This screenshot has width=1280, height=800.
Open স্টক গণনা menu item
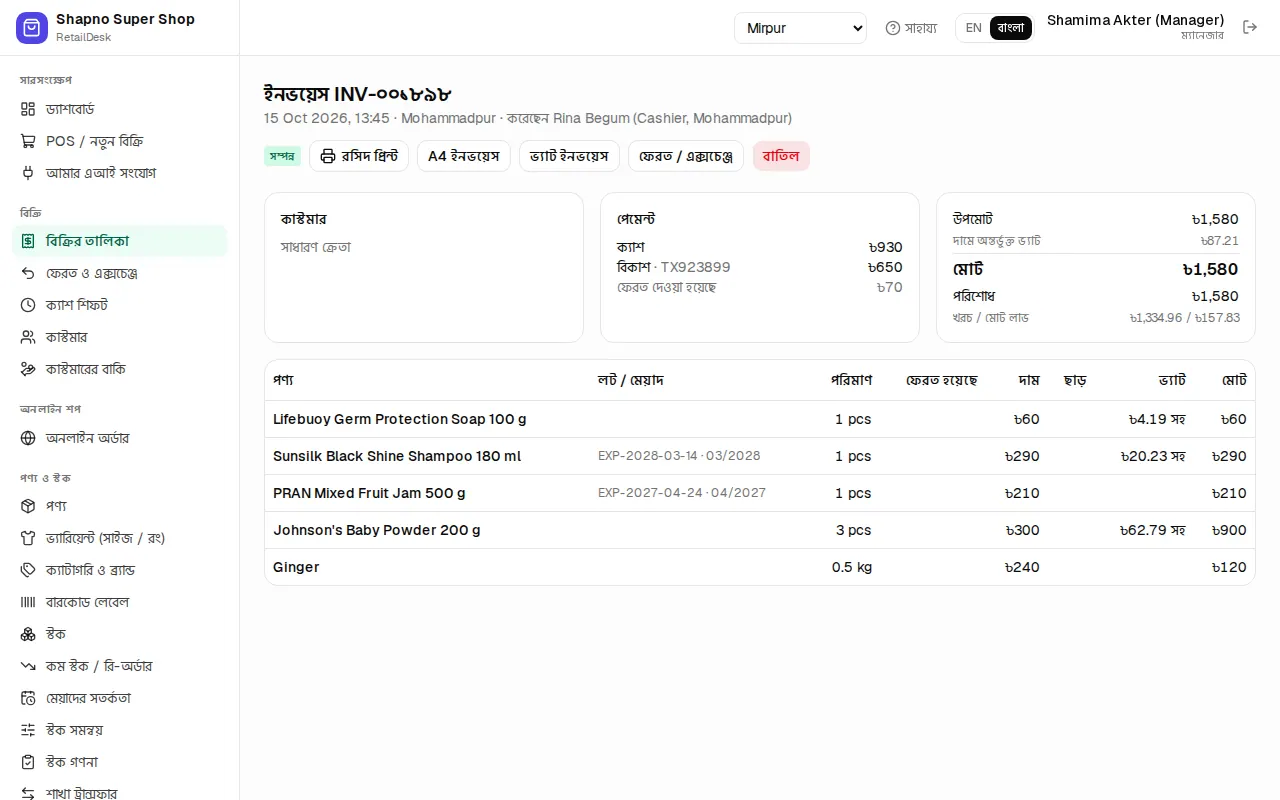point(120,762)
